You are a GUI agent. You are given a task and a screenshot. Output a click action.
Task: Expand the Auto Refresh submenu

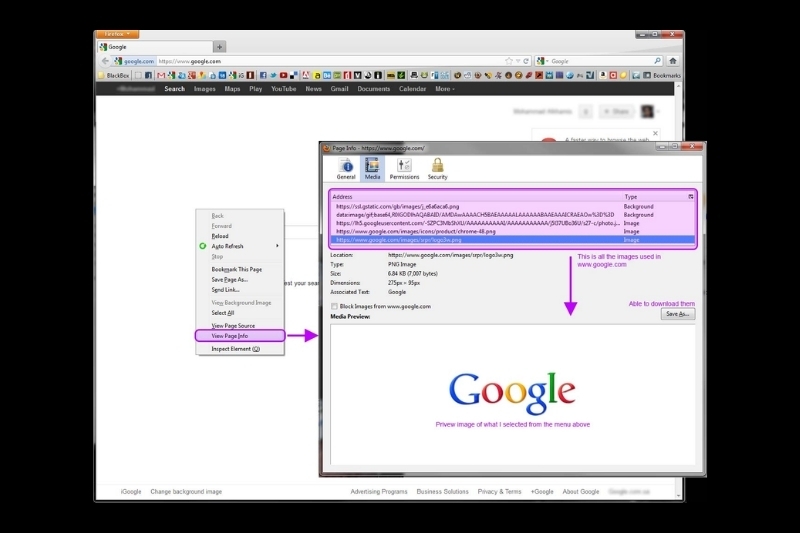(x=240, y=246)
